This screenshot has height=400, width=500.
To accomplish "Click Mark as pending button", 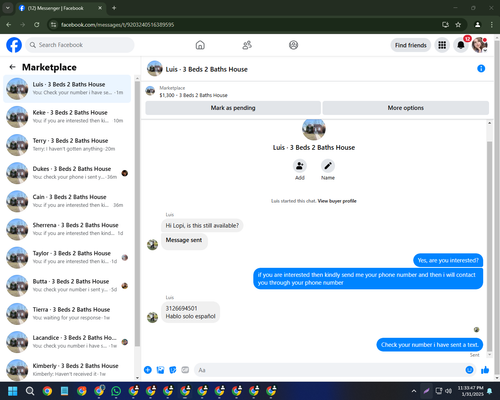I will (x=233, y=108).
